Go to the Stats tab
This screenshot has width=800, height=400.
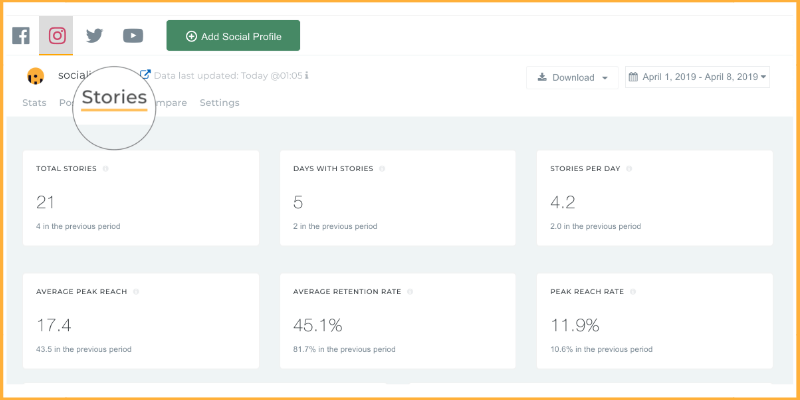34,103
